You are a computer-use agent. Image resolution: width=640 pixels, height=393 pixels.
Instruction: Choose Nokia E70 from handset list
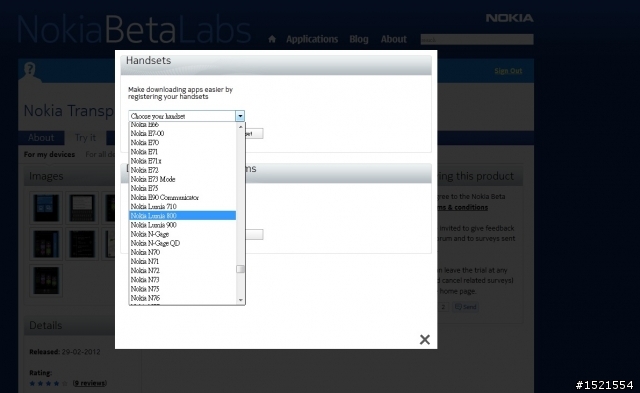[x=182, y=142]
